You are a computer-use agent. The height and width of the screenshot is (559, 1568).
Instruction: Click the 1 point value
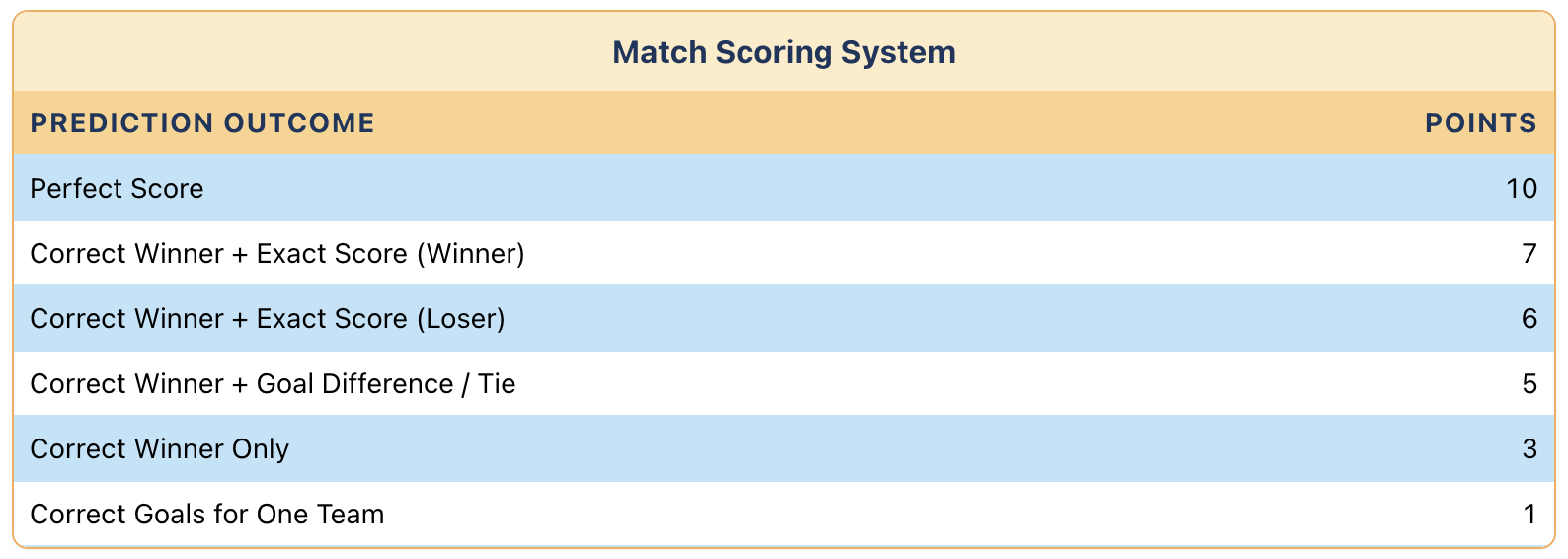coord(1530,515)
